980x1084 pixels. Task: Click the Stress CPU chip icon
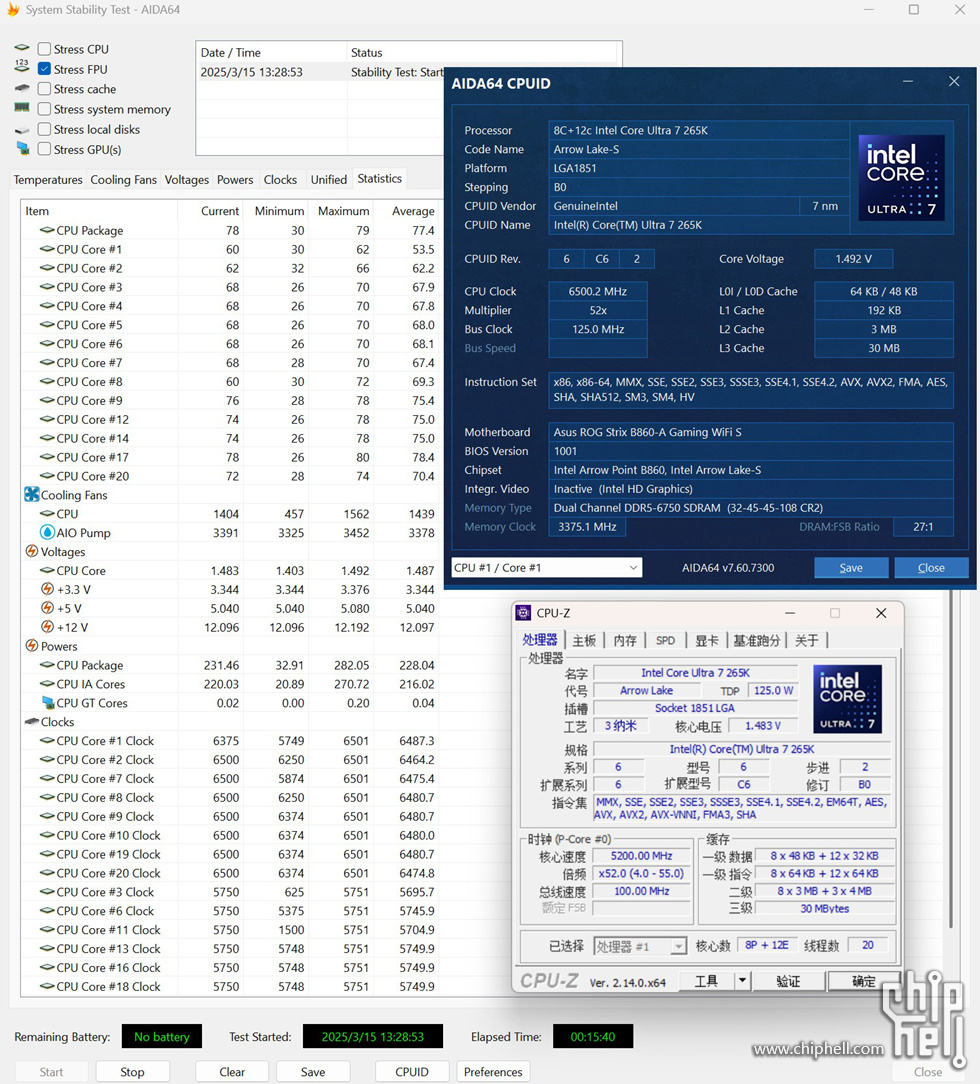click(x=22, y=48)
